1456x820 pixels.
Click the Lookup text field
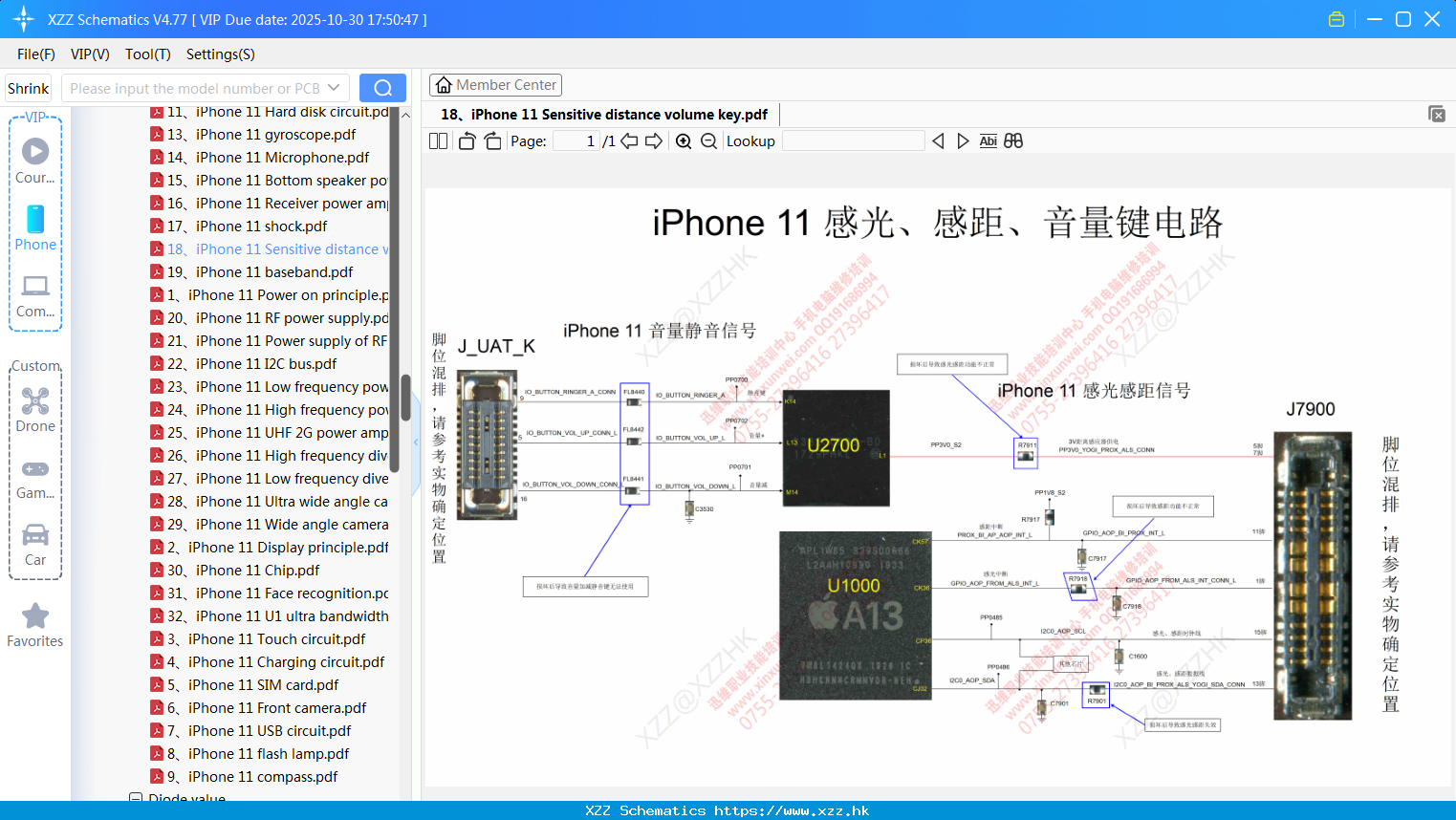pos(853,141)
